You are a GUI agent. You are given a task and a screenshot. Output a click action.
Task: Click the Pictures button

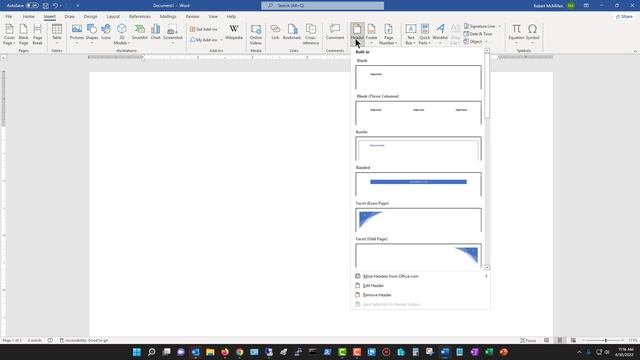[77, 34]
